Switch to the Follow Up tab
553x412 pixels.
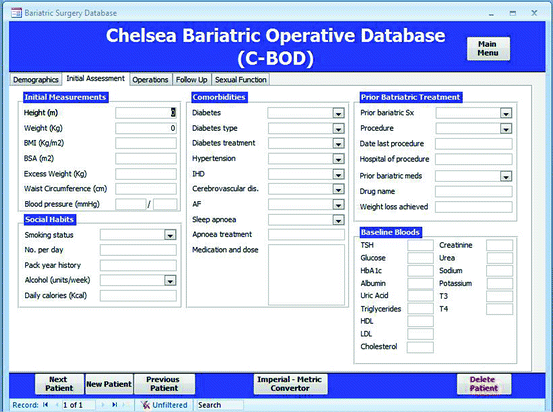[192, 80]
